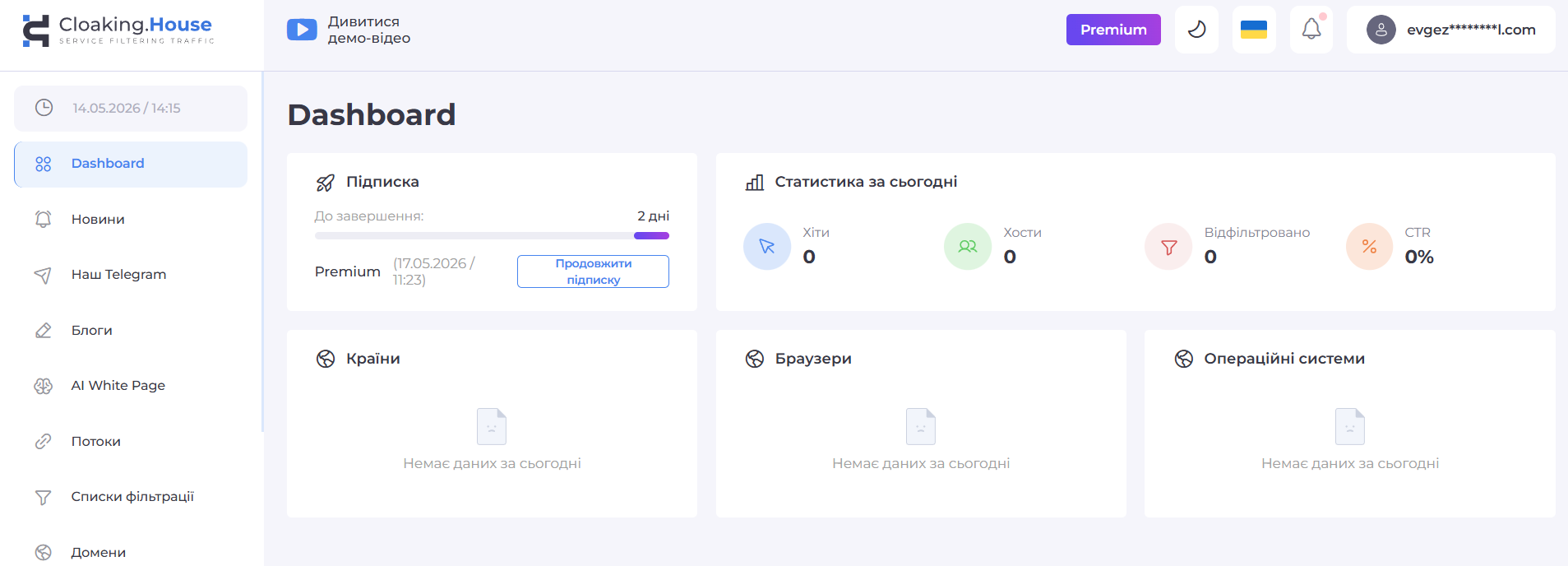
Task: Click the Блоги pencil icon
Action: point(44,330)
